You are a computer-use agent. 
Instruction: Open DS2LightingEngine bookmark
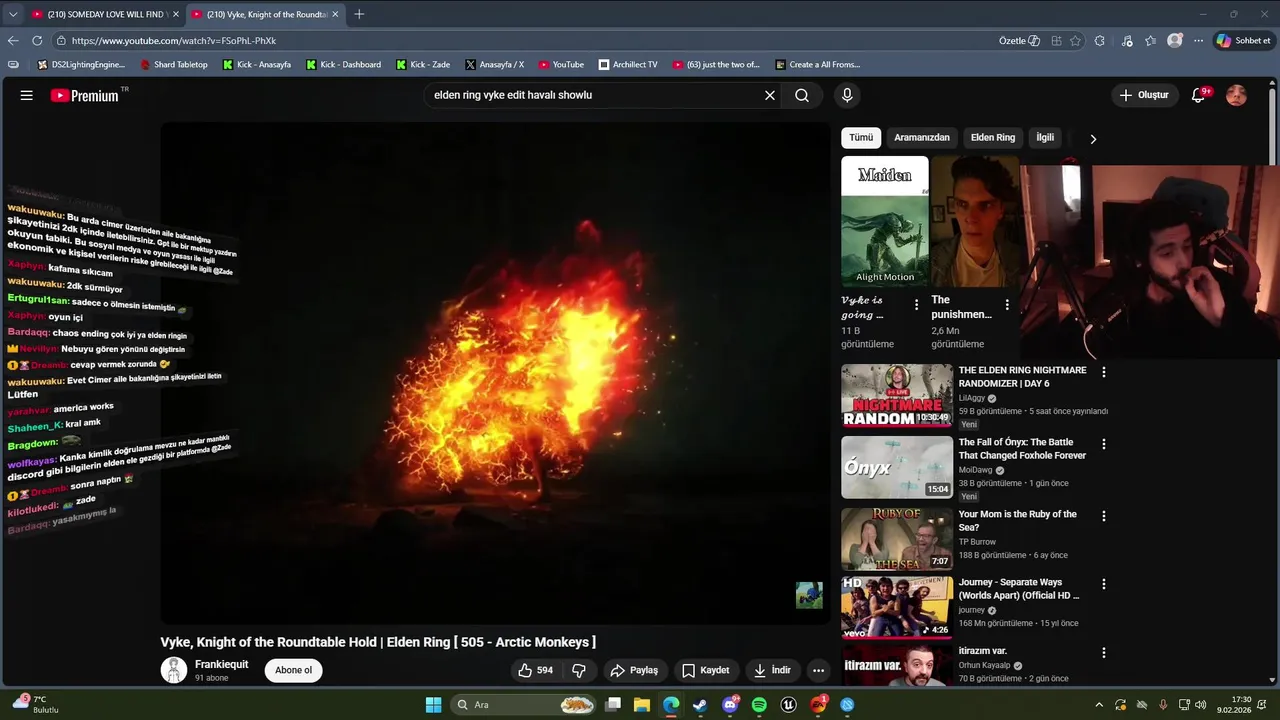point(81,65)
